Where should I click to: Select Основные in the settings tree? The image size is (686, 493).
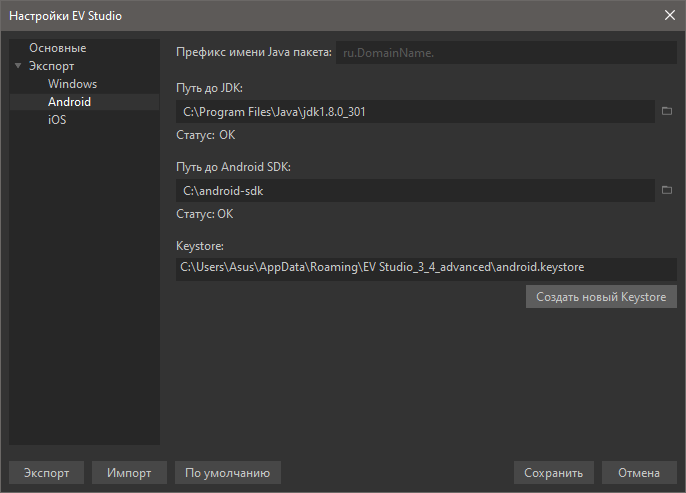(x=57, y=48)
